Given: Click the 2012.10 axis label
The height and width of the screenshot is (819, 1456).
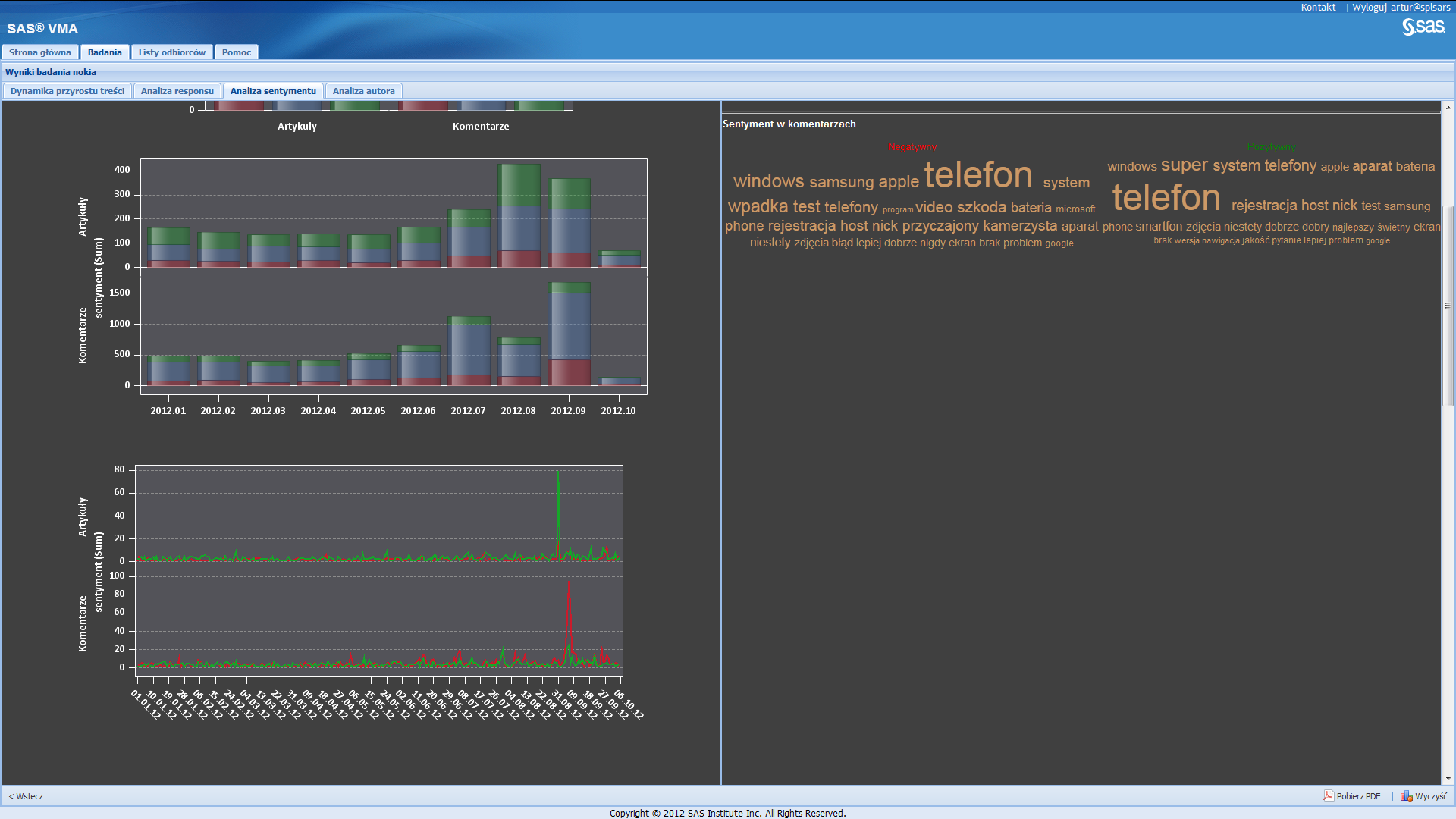Looking at the screenshot, I should [618, 410].
